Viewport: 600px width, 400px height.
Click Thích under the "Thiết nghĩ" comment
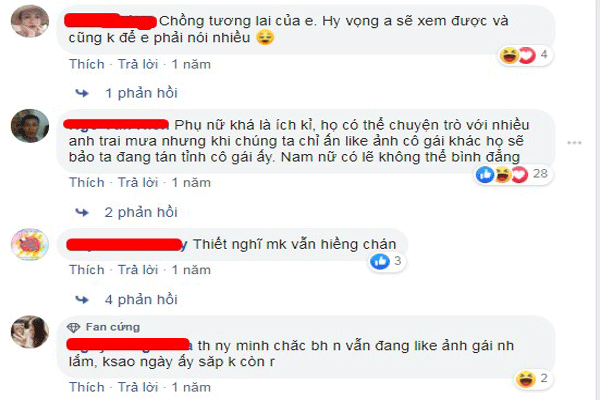(x=87, y=270)
